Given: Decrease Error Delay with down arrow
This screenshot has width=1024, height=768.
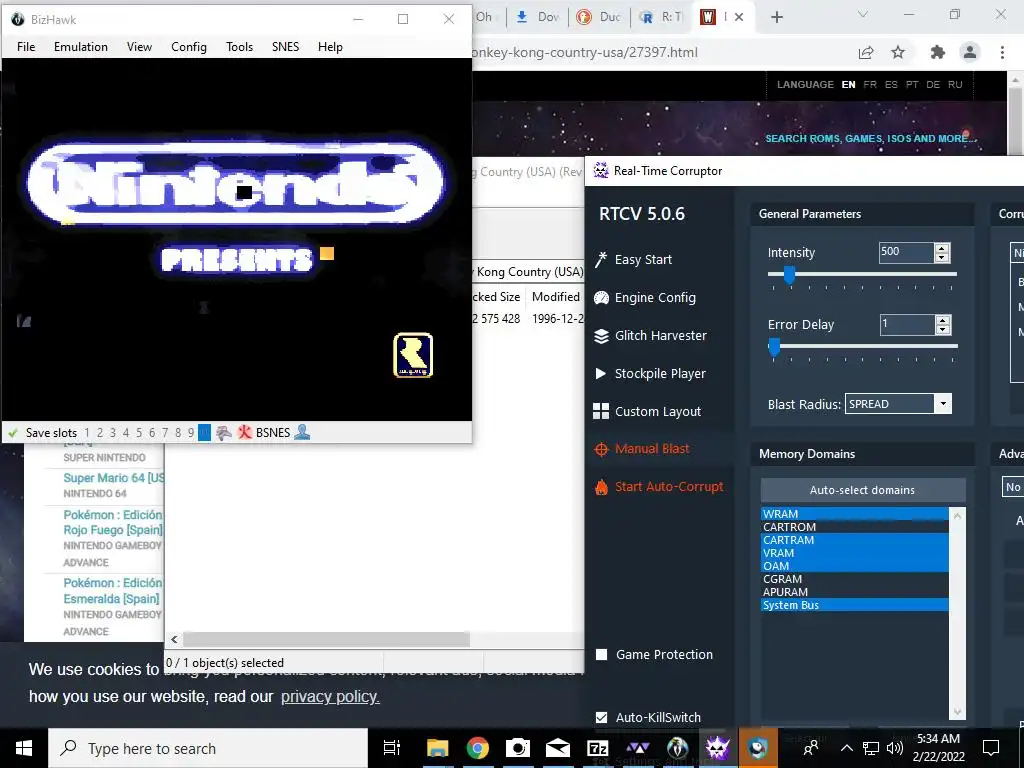Looking at the screenshot, I should 942,329.
